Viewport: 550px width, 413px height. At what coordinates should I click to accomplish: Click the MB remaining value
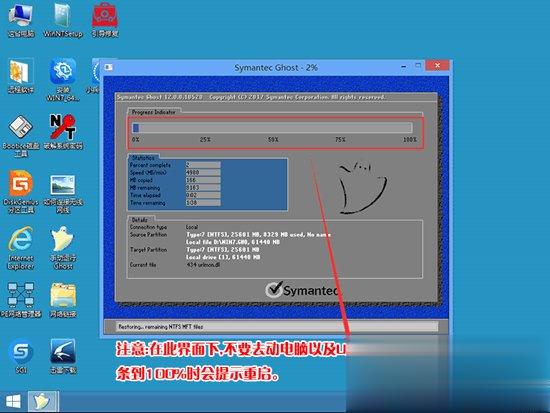[x=203, y=188]
